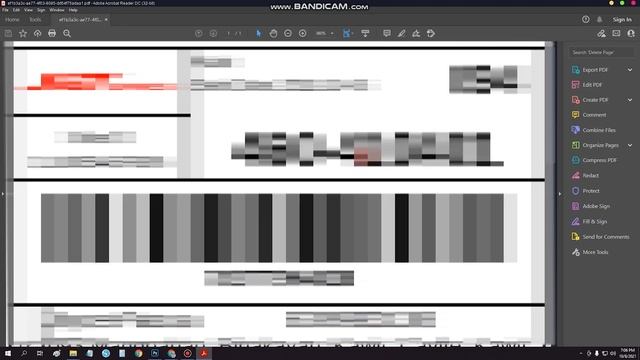Viewport: 640px width, 360px height.
Task: Open Task View on the taskbar
Action: pos(40,353)
